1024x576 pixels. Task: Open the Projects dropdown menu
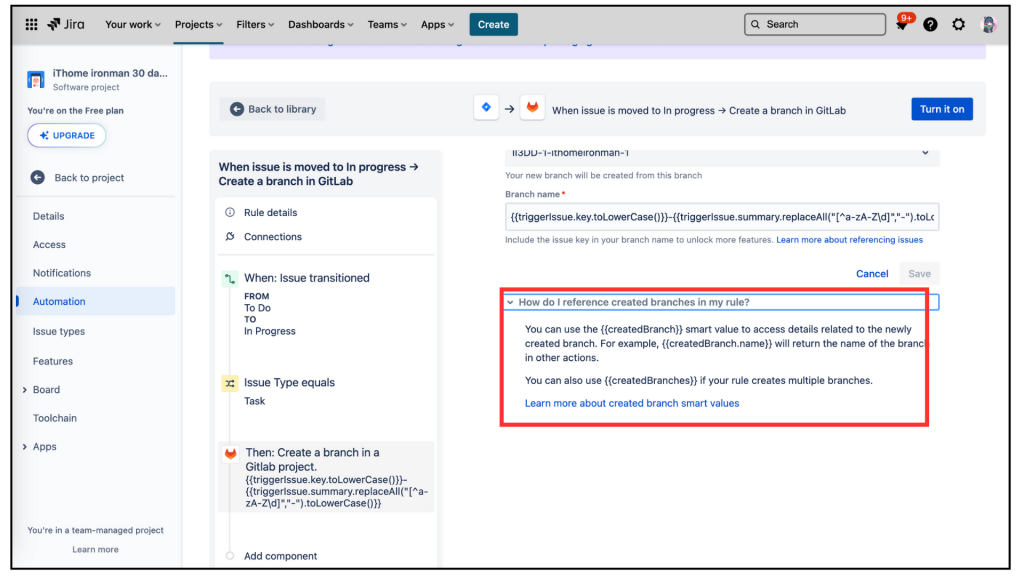pyautogui.click(x=199, y=24)
